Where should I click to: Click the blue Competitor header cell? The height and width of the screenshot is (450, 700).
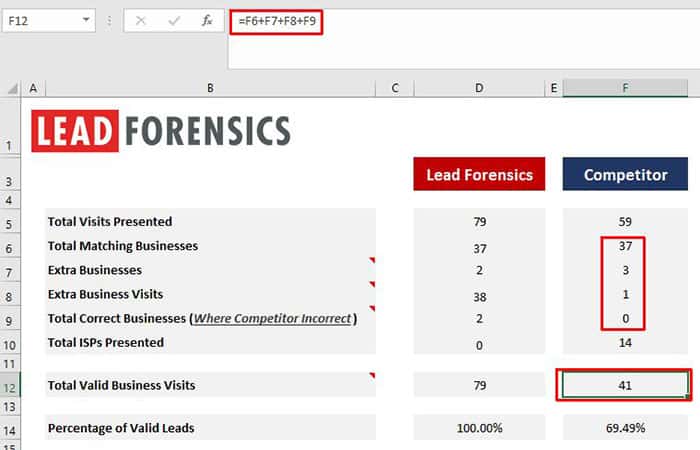tap(625, 174)
